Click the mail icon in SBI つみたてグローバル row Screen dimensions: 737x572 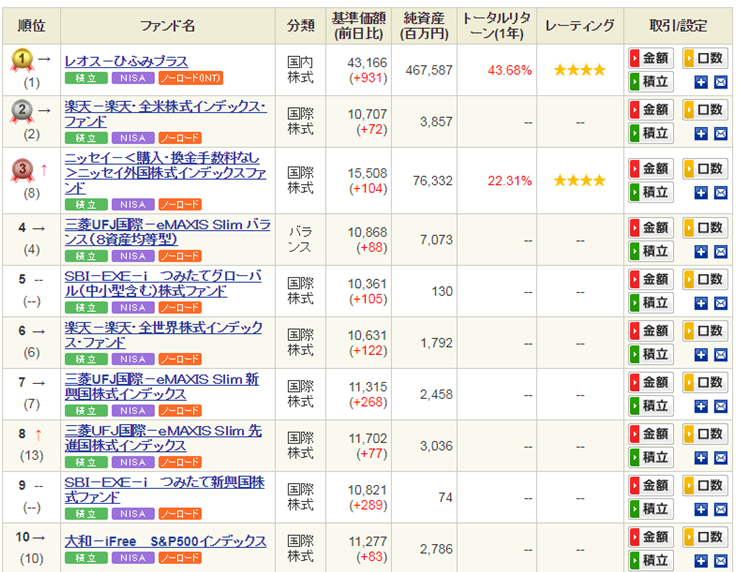click(721, 303)
